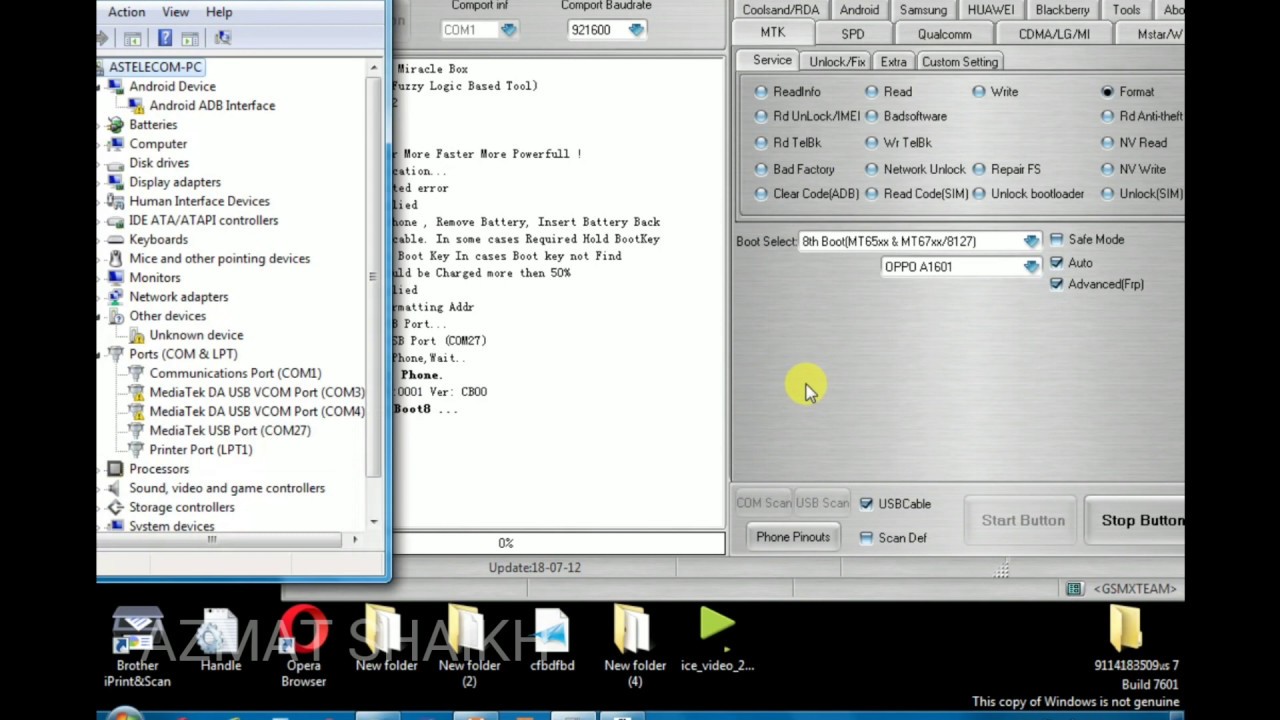Open the Boot Select dropdown
The height and width of the screenshot is (720, 1280).
pos(1031,241)
